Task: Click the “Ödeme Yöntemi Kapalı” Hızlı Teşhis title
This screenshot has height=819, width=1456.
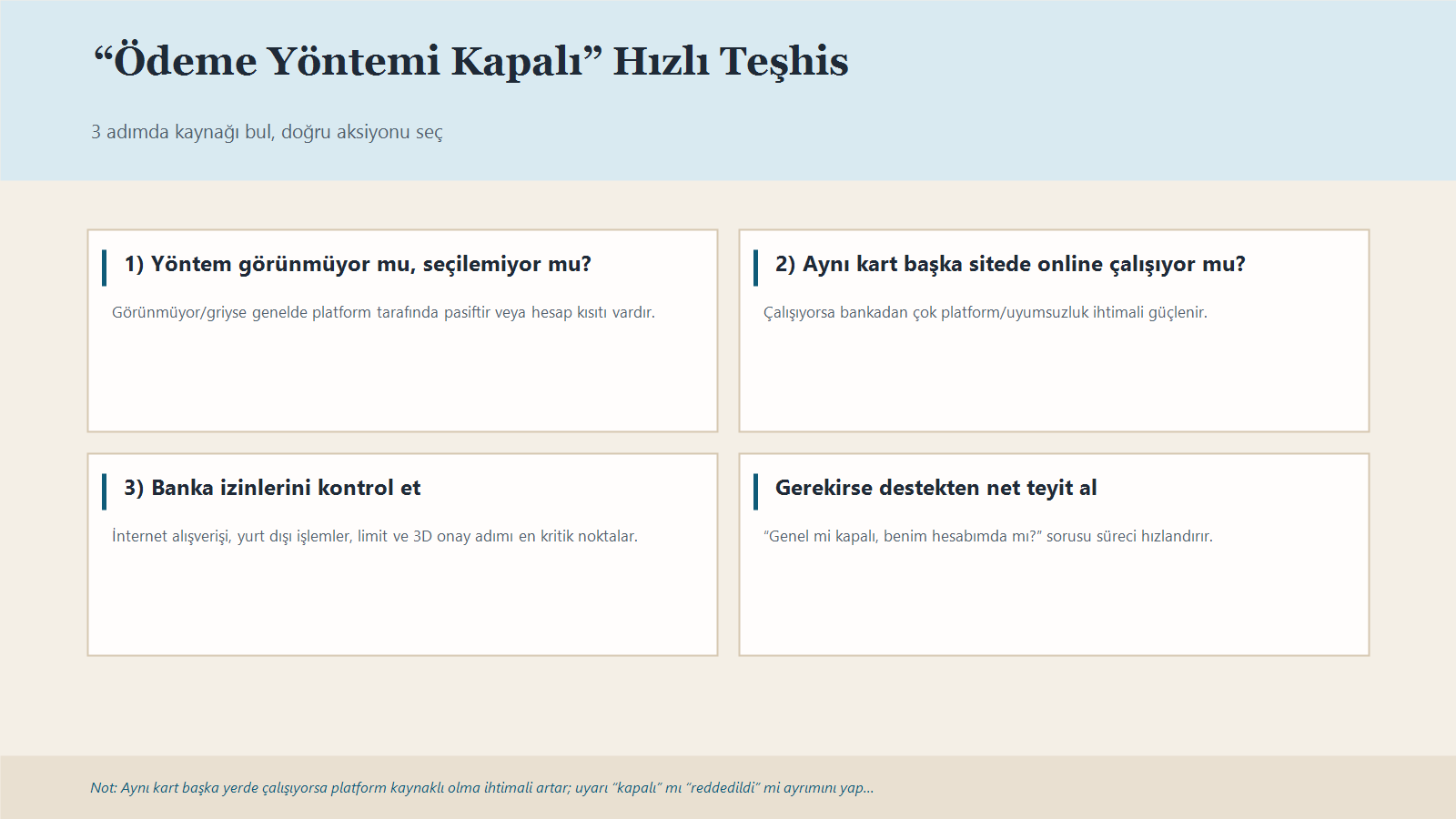Action: [x=470, y=62]
